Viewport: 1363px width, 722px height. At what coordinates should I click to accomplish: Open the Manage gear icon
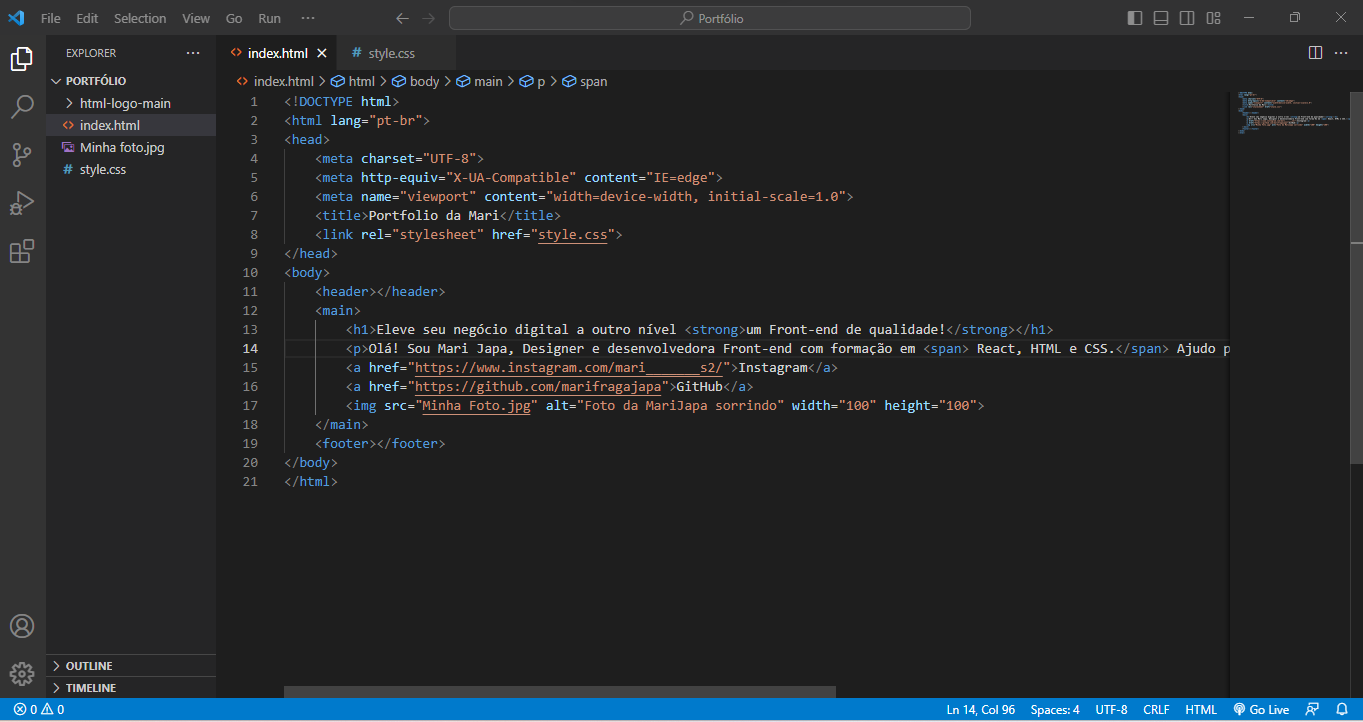tap(22, 674)
